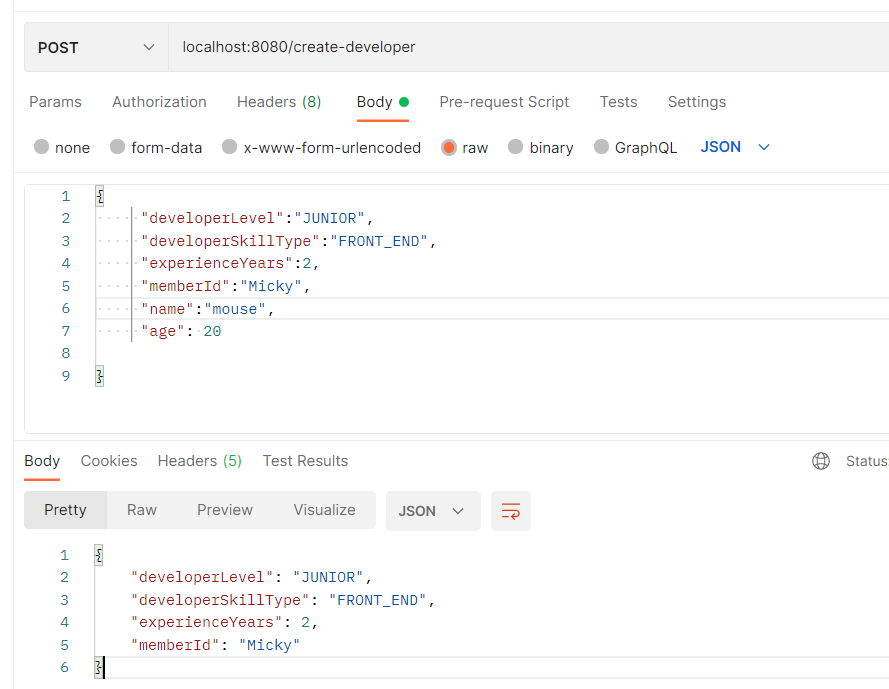This screenshot has height=689, width=889.
Task: Click the "experienceYears":2 request line
Action: point(230,264)
